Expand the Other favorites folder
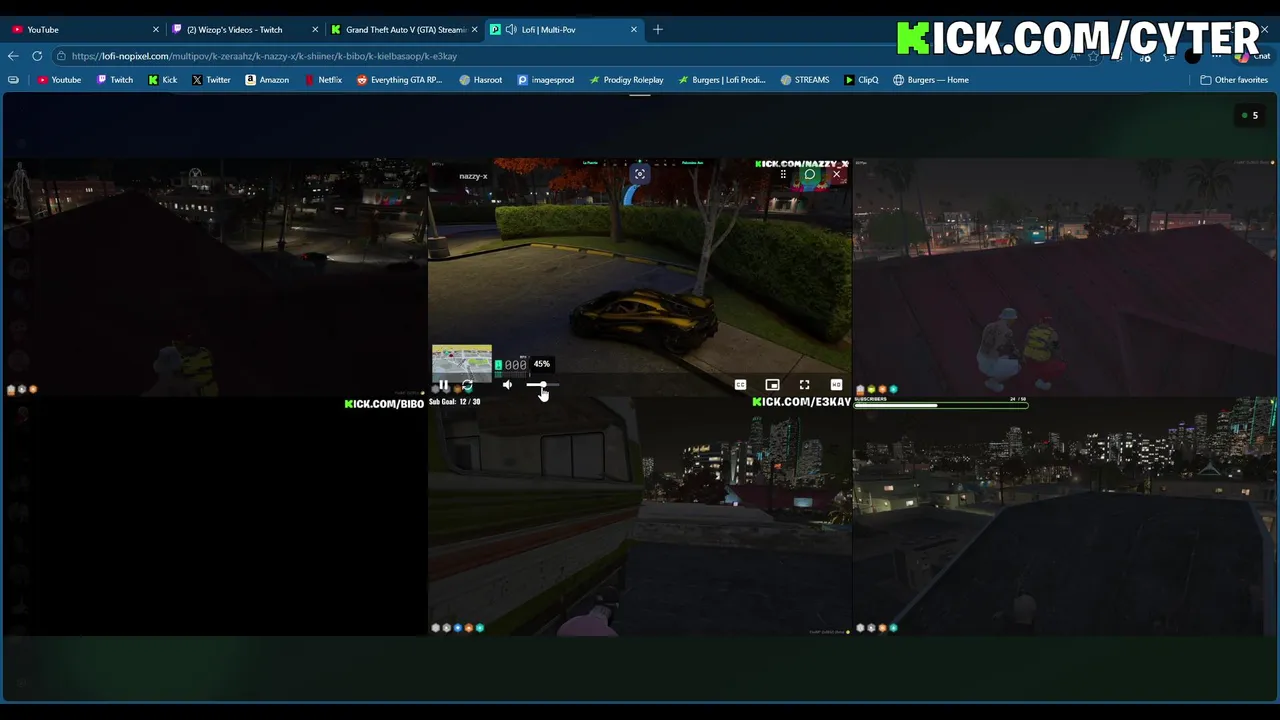Viewport: 1280px width, 720px height. click(x=1234, y=80)
